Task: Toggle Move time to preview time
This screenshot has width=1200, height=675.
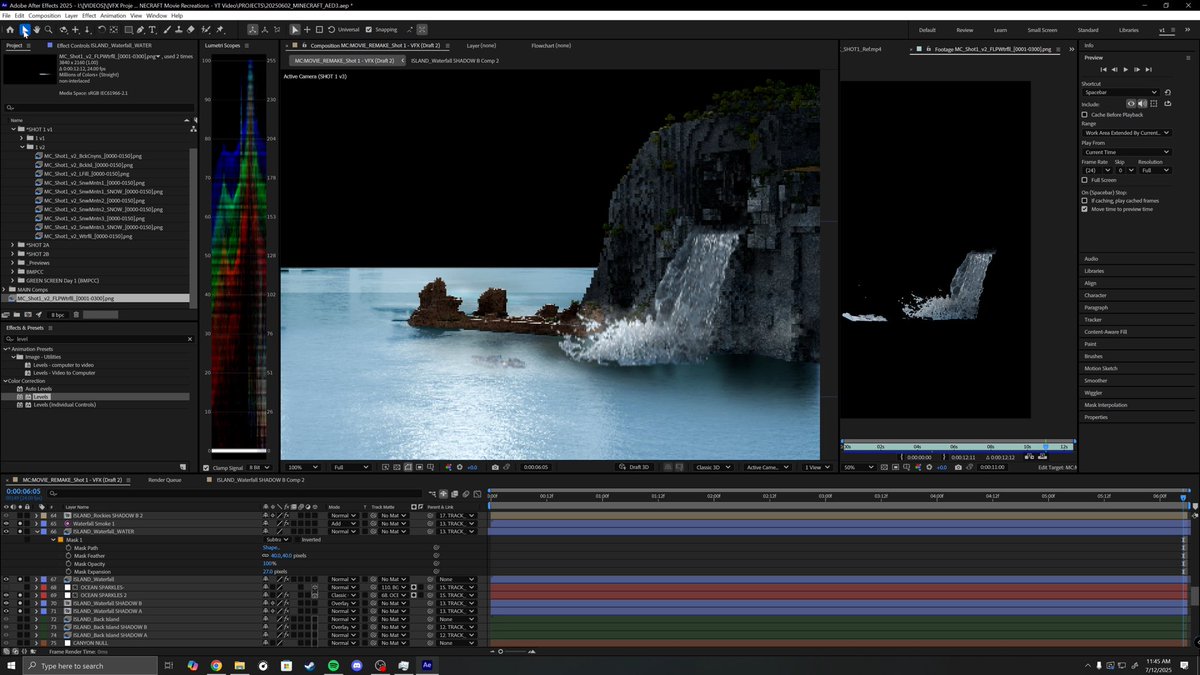Action: 1085,209
